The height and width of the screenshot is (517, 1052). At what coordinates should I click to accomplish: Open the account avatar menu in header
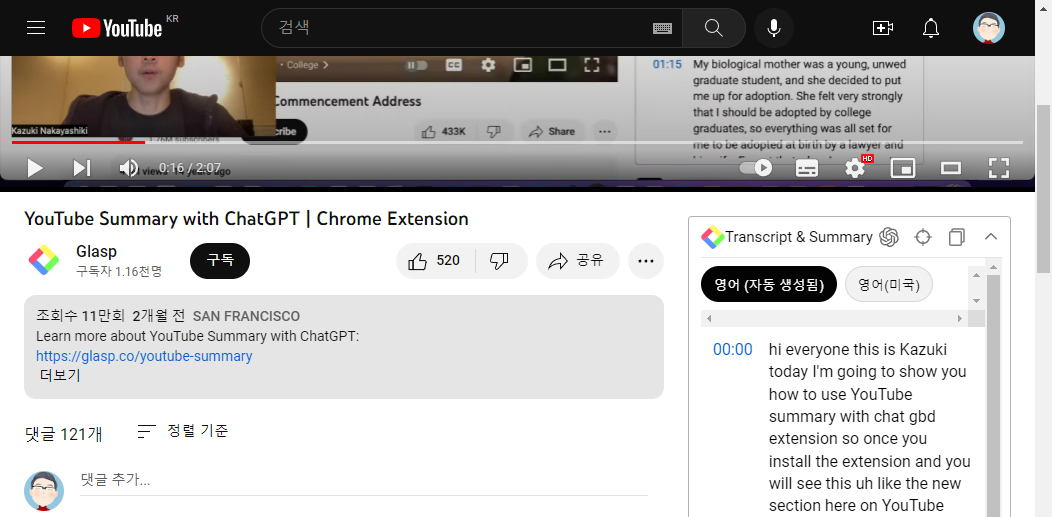pos(989,27)
